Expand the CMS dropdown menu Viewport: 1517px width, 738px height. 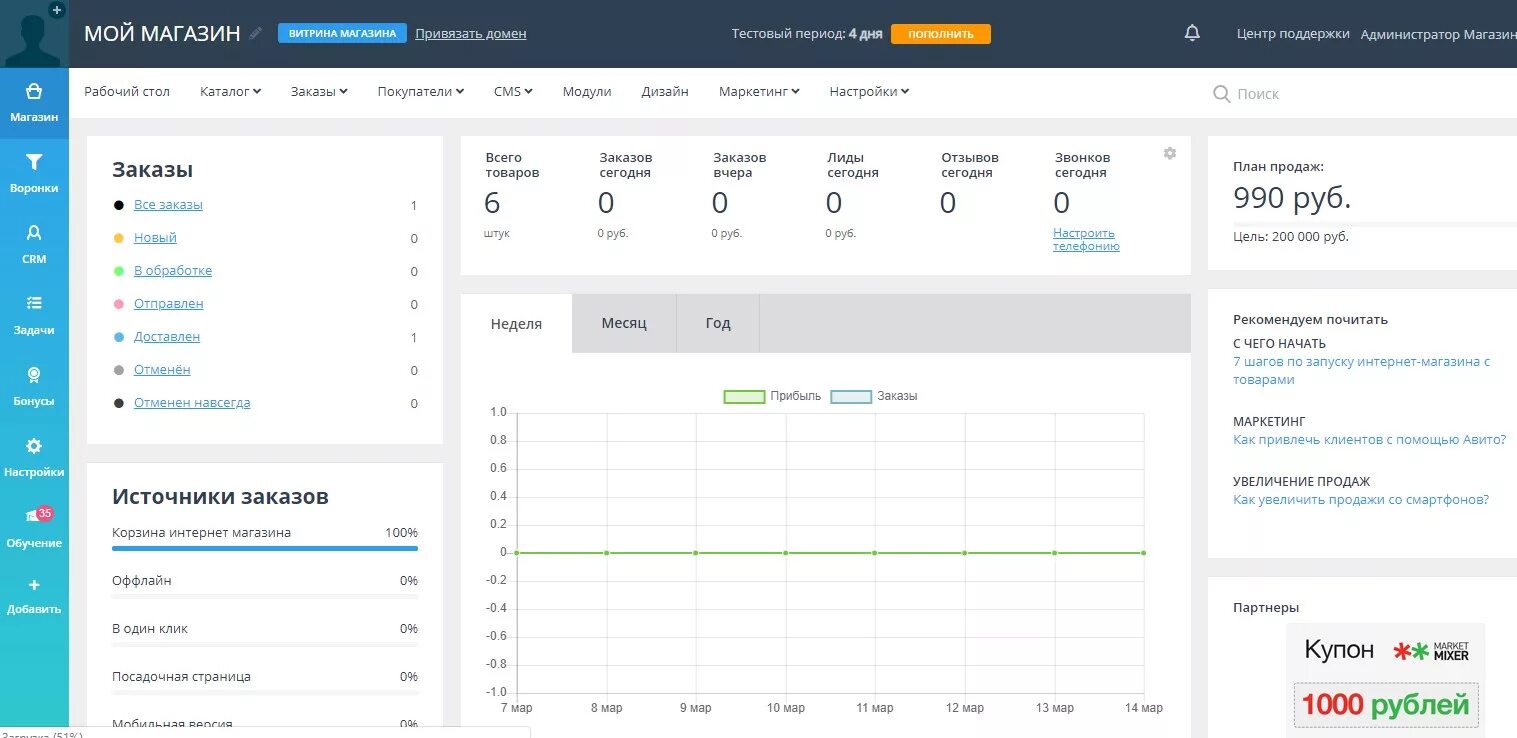[x=513, y=91]
